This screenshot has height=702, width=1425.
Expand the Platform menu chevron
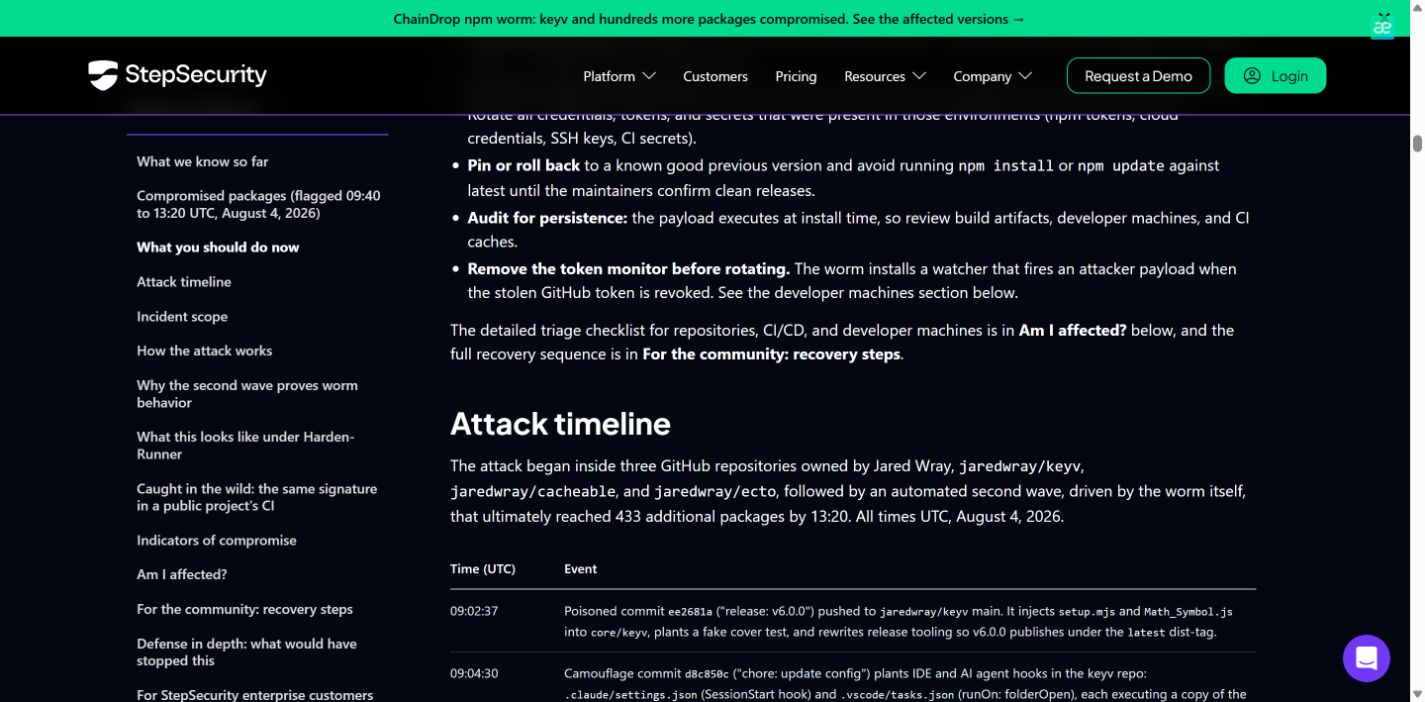point(649,76)
